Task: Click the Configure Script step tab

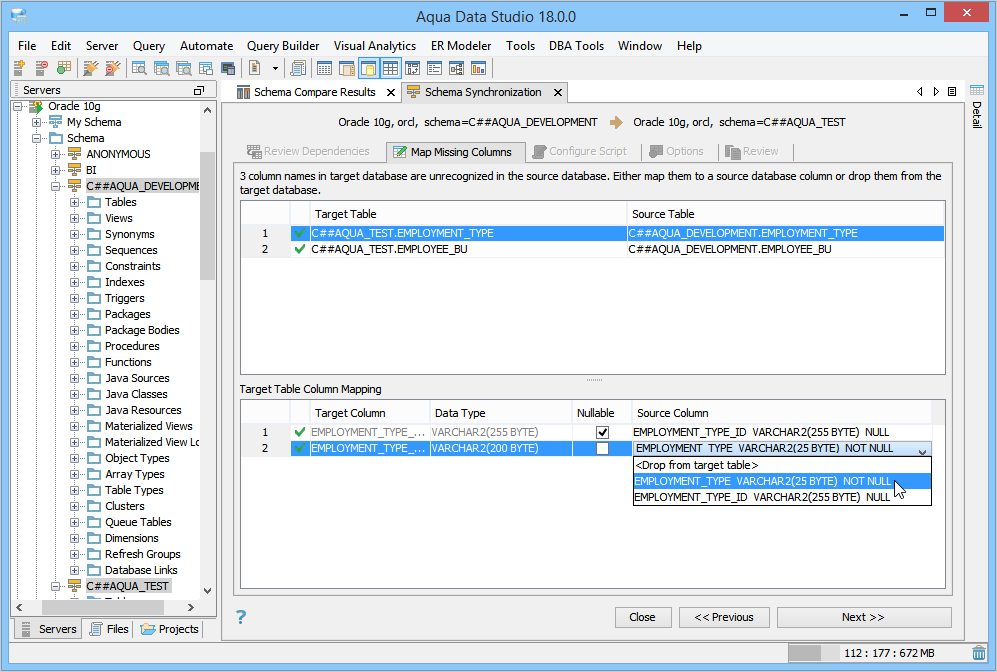Action: pyautogui.click(x=580, y=151)
